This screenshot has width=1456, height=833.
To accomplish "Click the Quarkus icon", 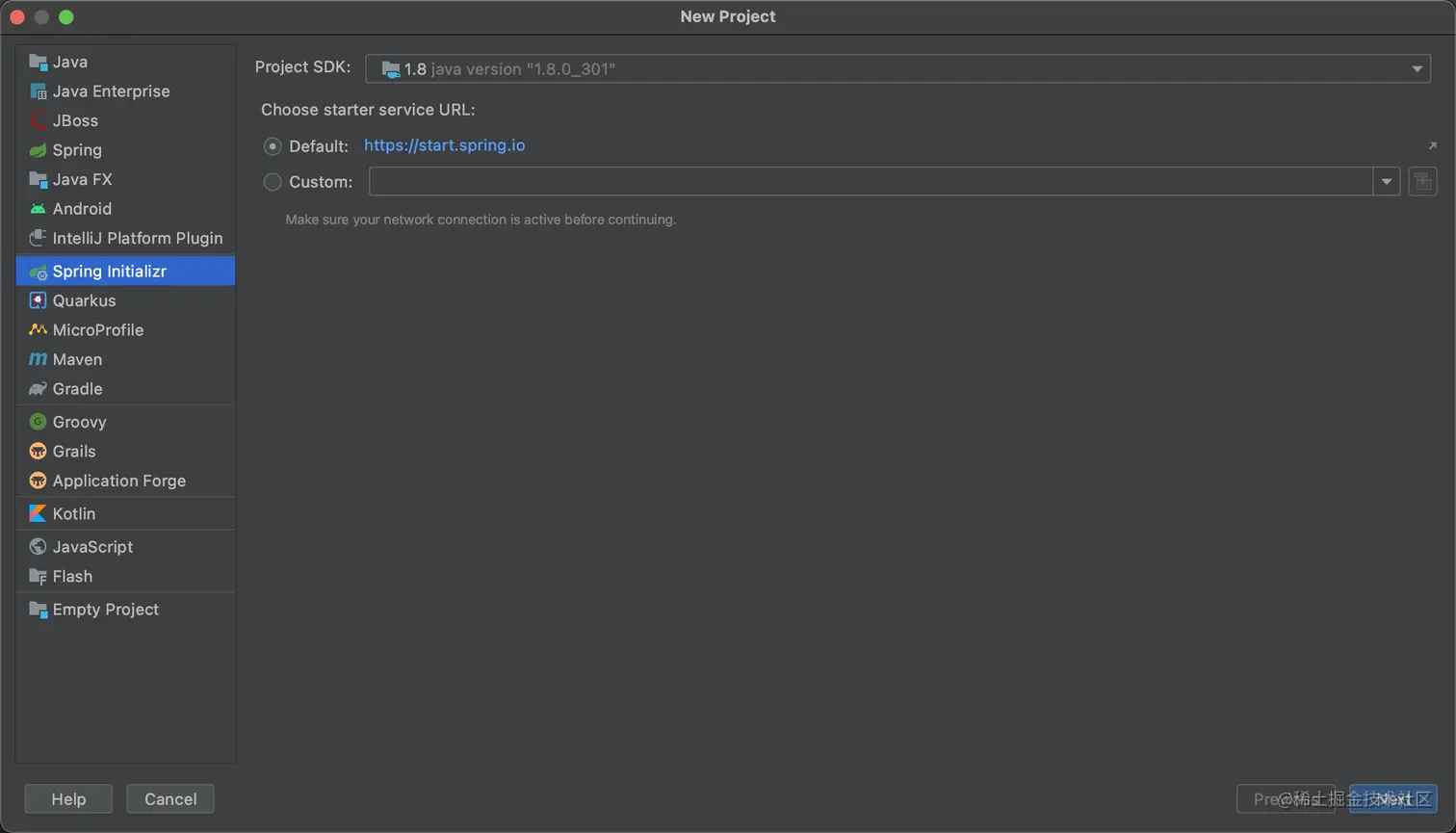I will (x=38, y=300).
